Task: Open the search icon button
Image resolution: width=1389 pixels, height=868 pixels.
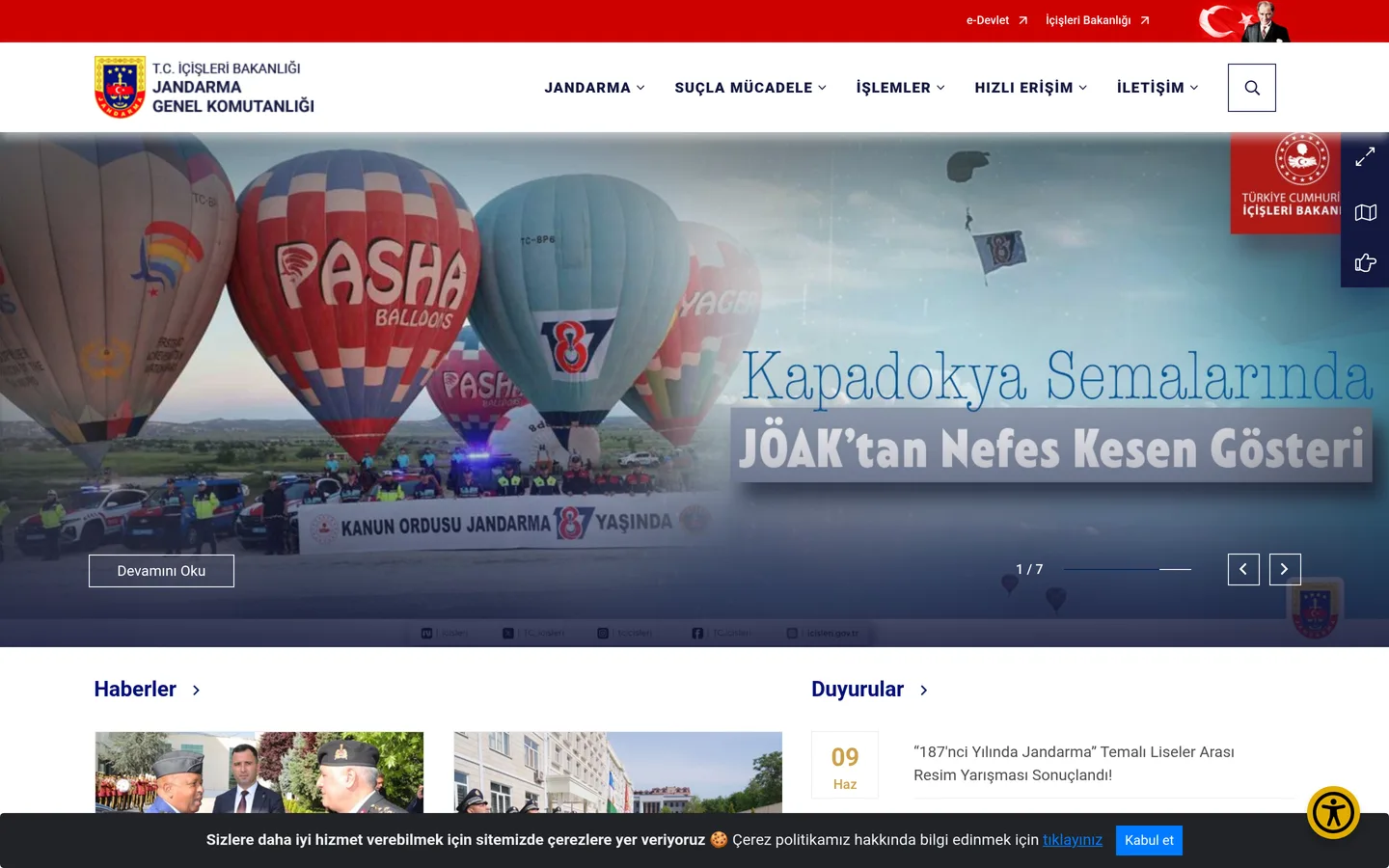Action: point(1252,88)
